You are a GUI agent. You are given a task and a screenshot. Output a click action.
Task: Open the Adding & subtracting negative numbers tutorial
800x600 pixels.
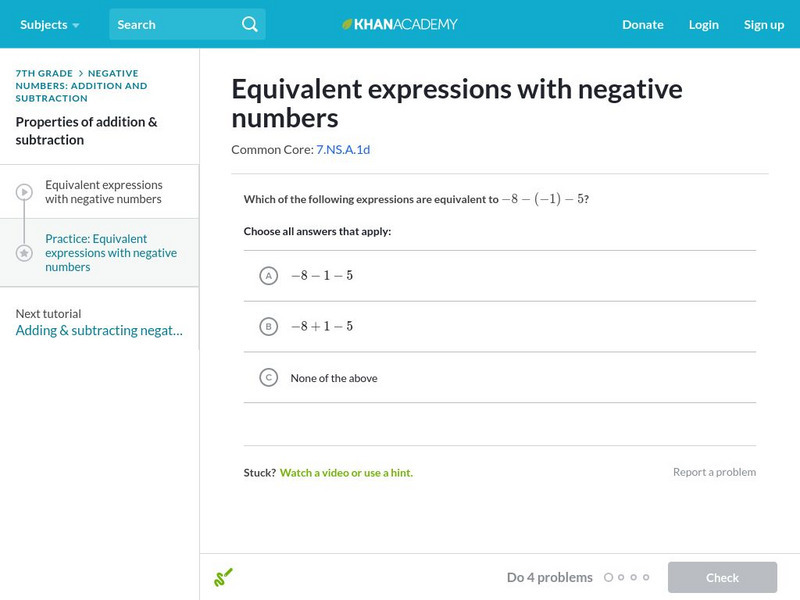click(99, 331)
